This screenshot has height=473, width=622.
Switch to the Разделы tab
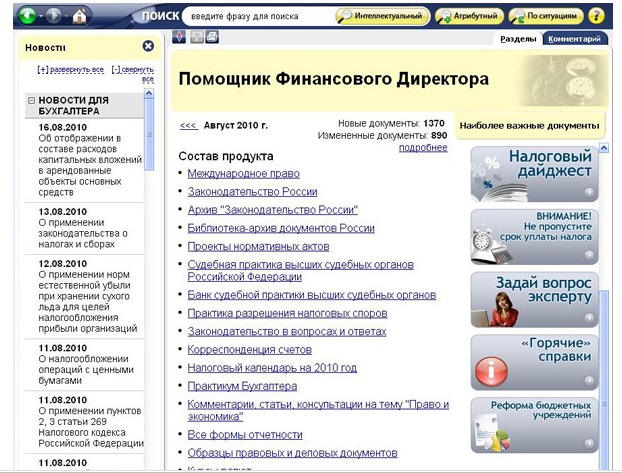pyautogui.click(x=518, y=39)
